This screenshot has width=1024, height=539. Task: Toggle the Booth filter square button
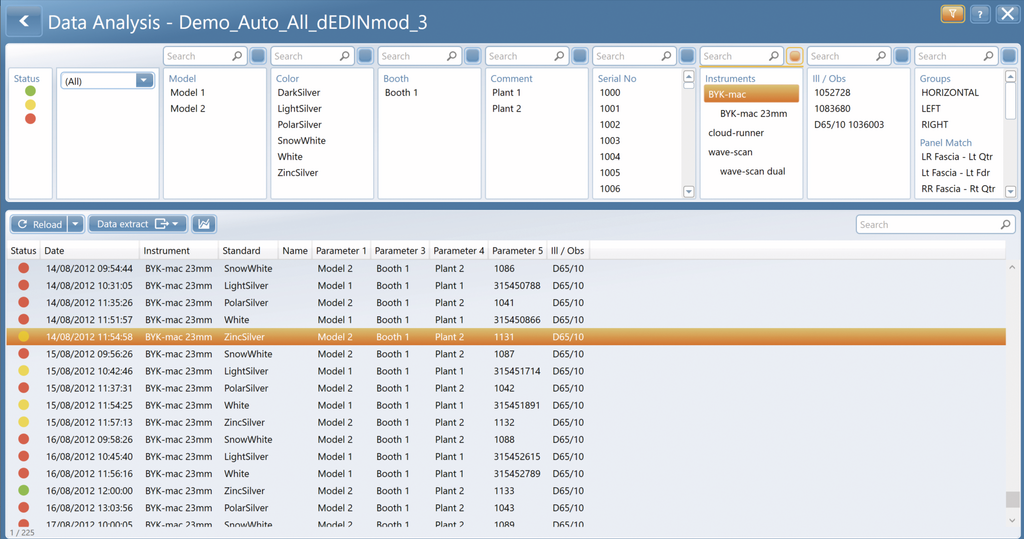473,56
